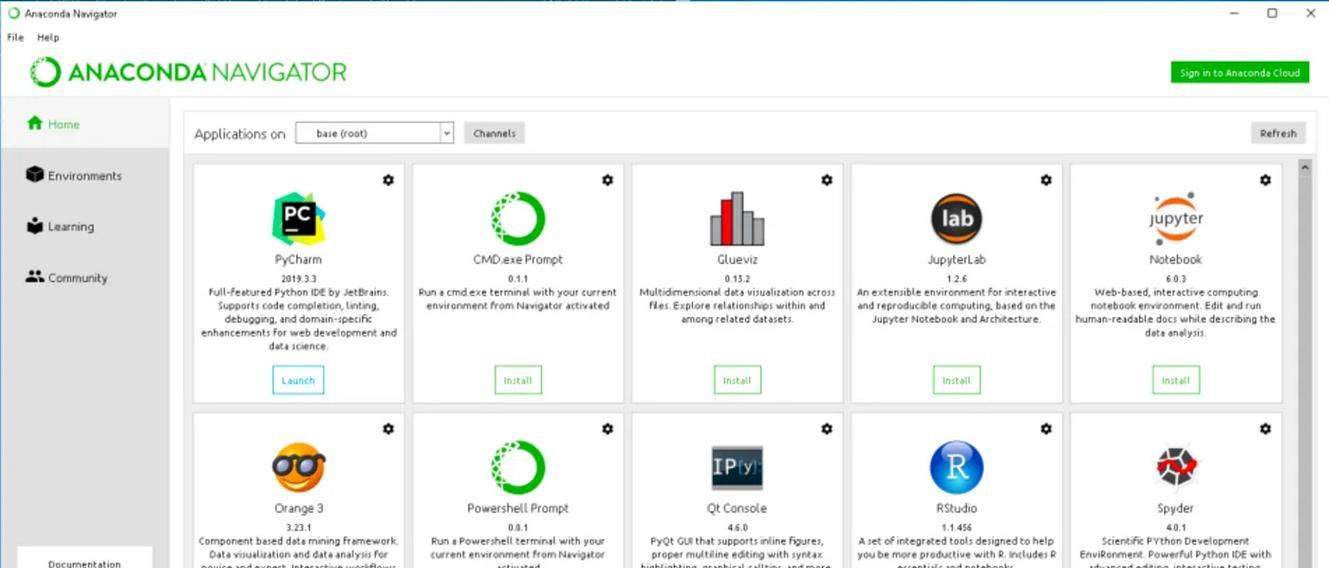Open the RStudio gear options
1329x568 pixels.
[1045, 429]
